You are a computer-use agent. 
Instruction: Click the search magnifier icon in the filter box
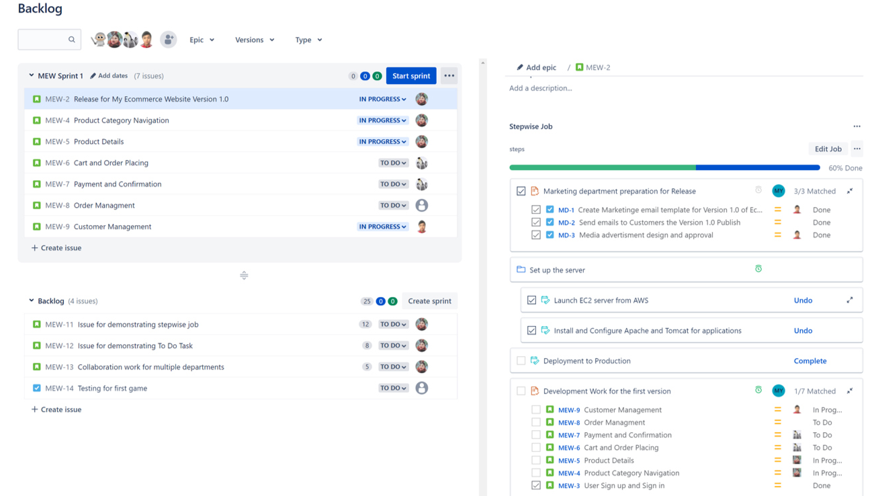(x=71, y=40)
